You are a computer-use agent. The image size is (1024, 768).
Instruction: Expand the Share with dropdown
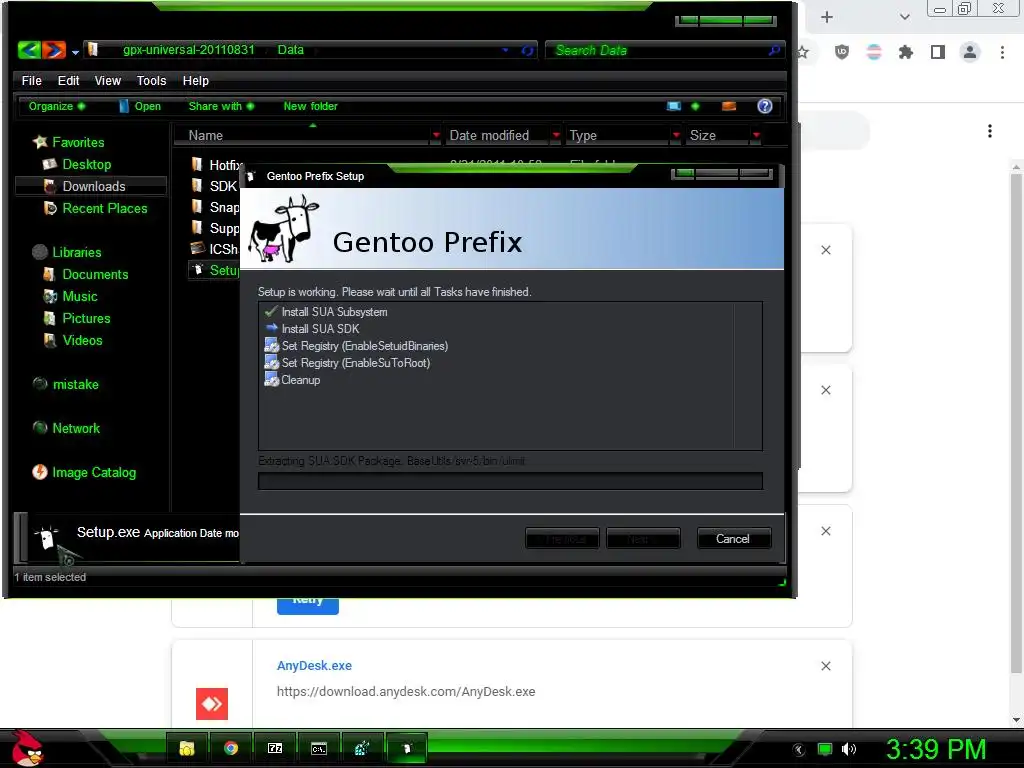click(221, 106)
